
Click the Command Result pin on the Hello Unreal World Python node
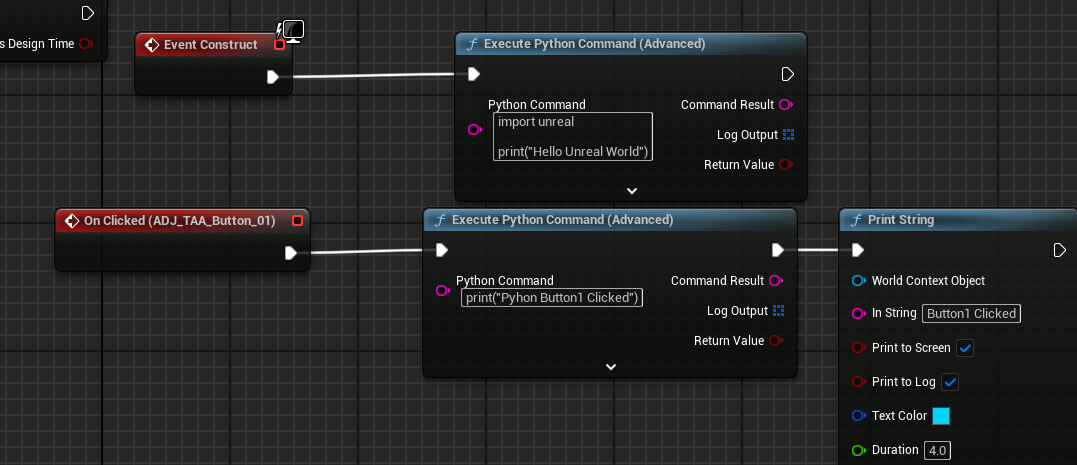(786, 105)
